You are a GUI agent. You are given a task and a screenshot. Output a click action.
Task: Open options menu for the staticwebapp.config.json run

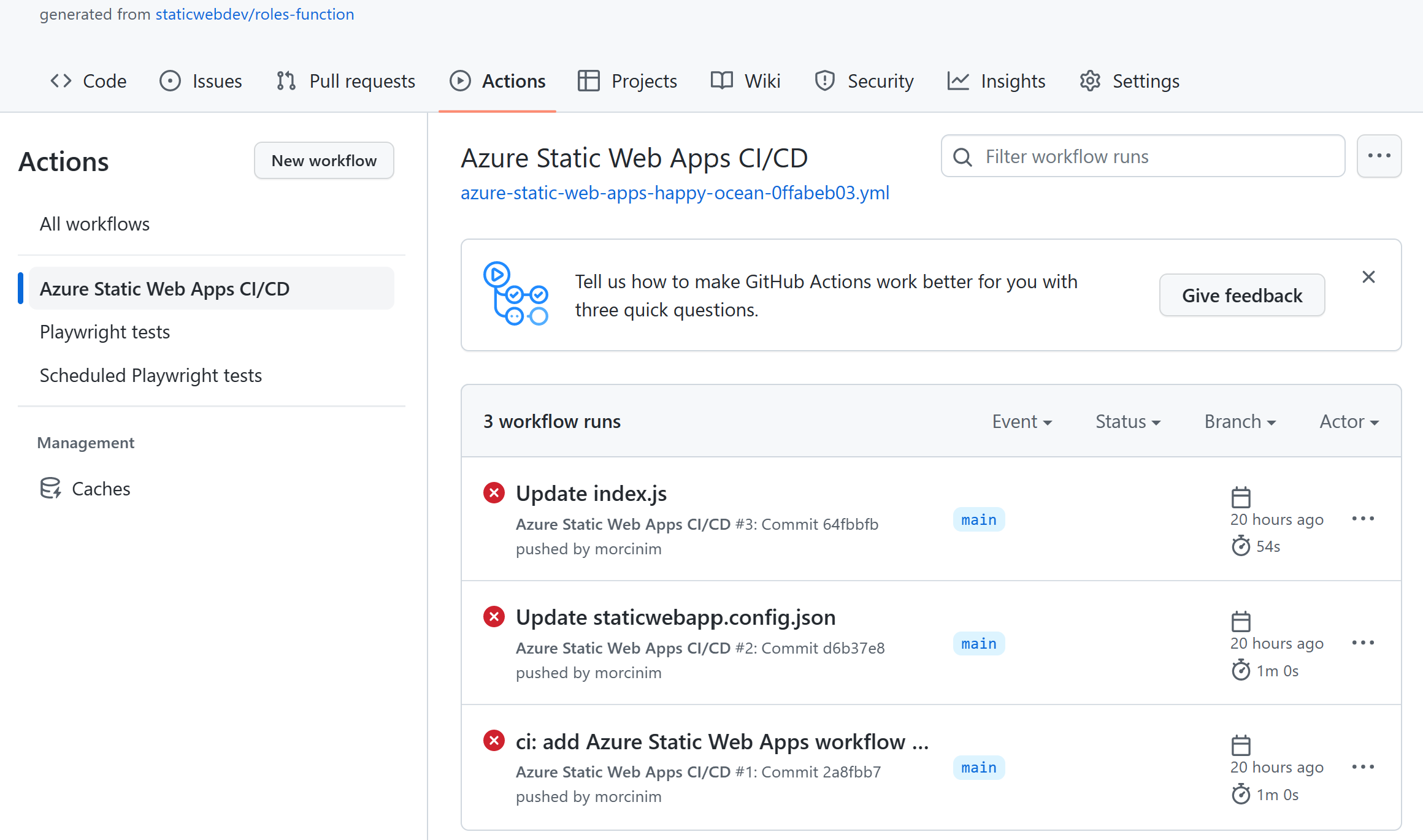click(1363, 642)
